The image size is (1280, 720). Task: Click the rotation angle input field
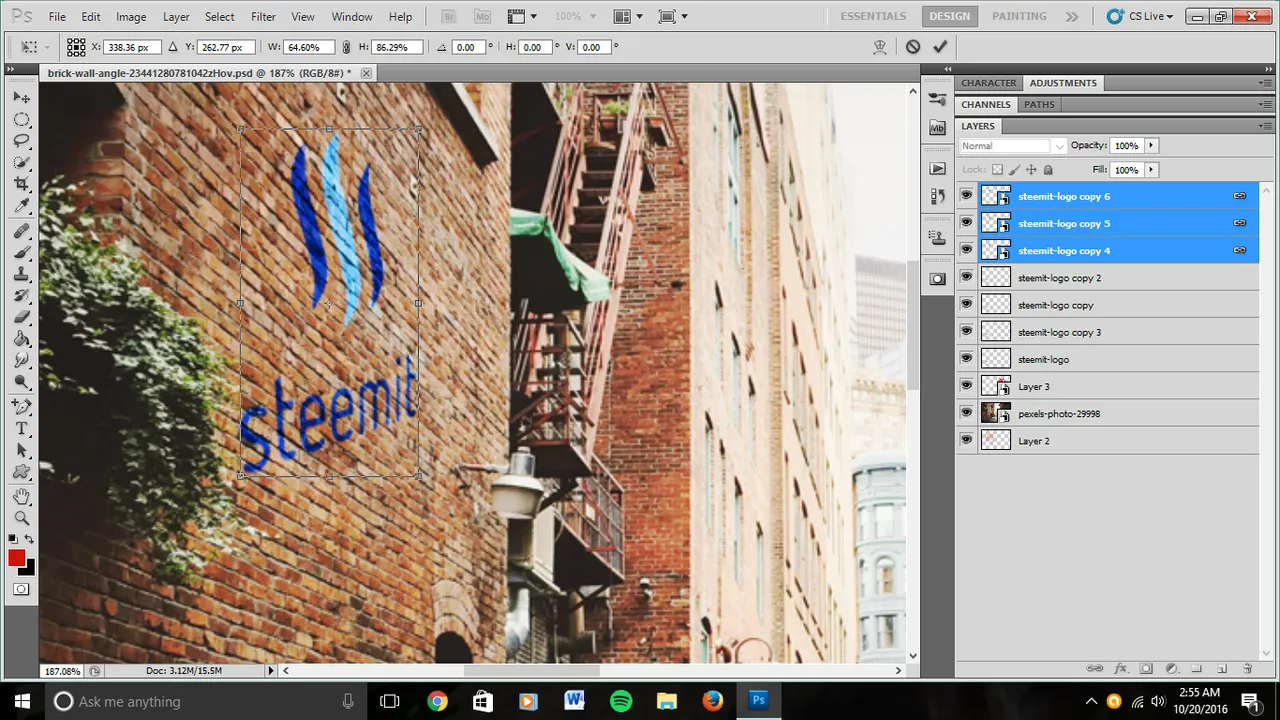pos(466,47)
